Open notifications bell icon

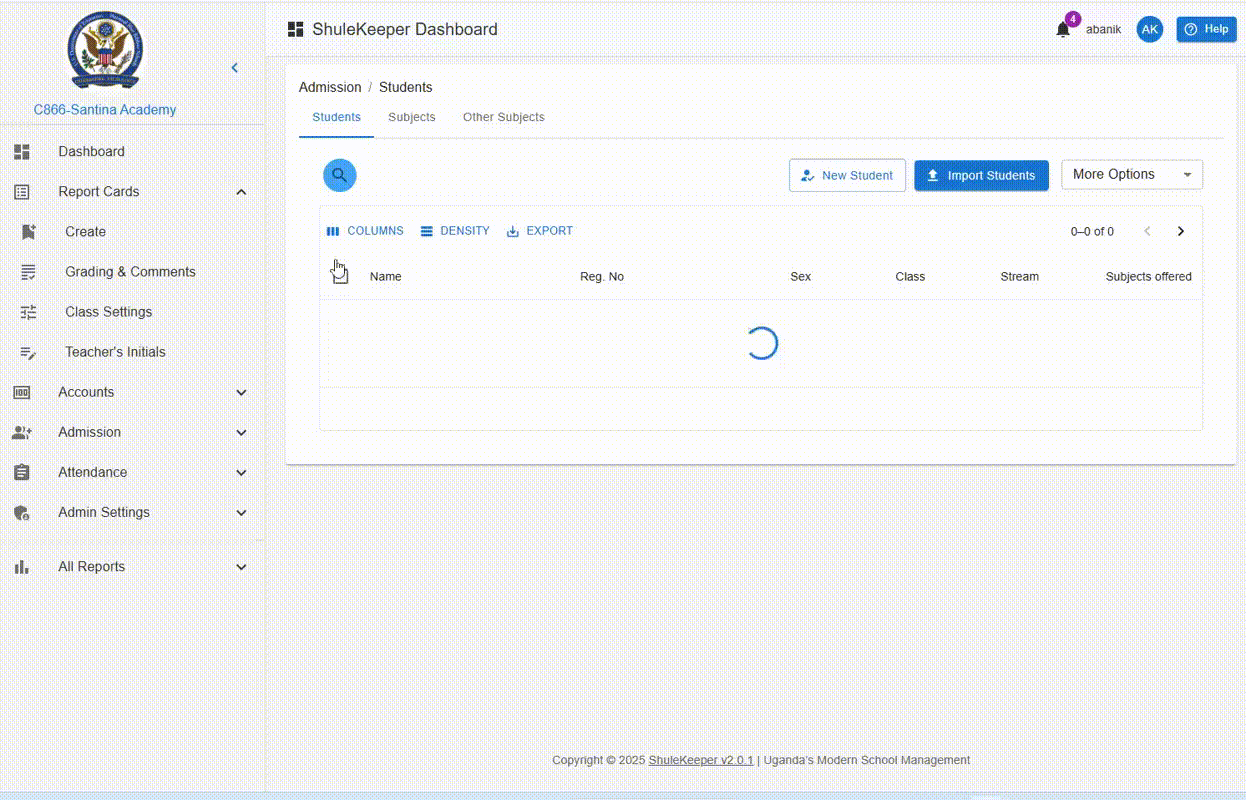point(1063,30)
